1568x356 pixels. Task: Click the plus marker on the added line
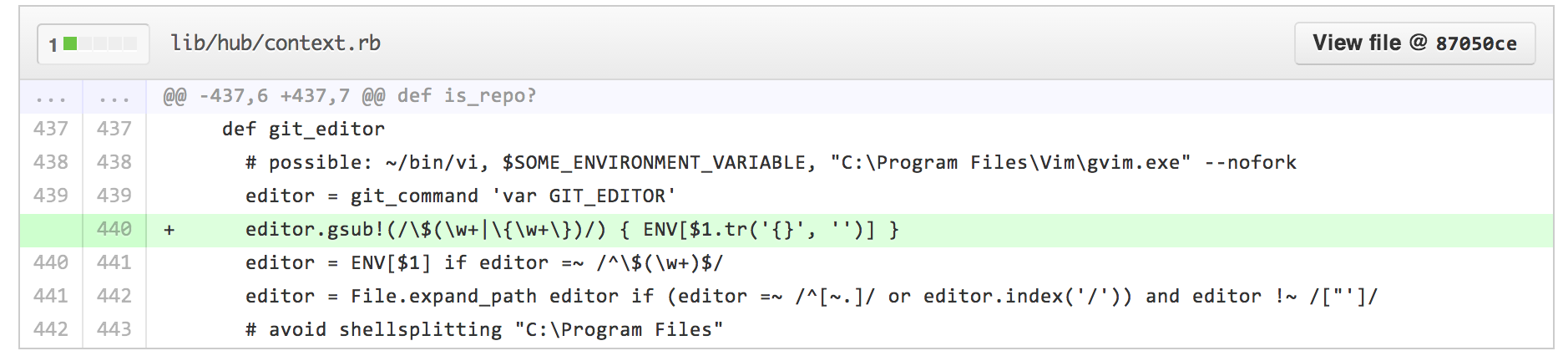pos(169,230)
